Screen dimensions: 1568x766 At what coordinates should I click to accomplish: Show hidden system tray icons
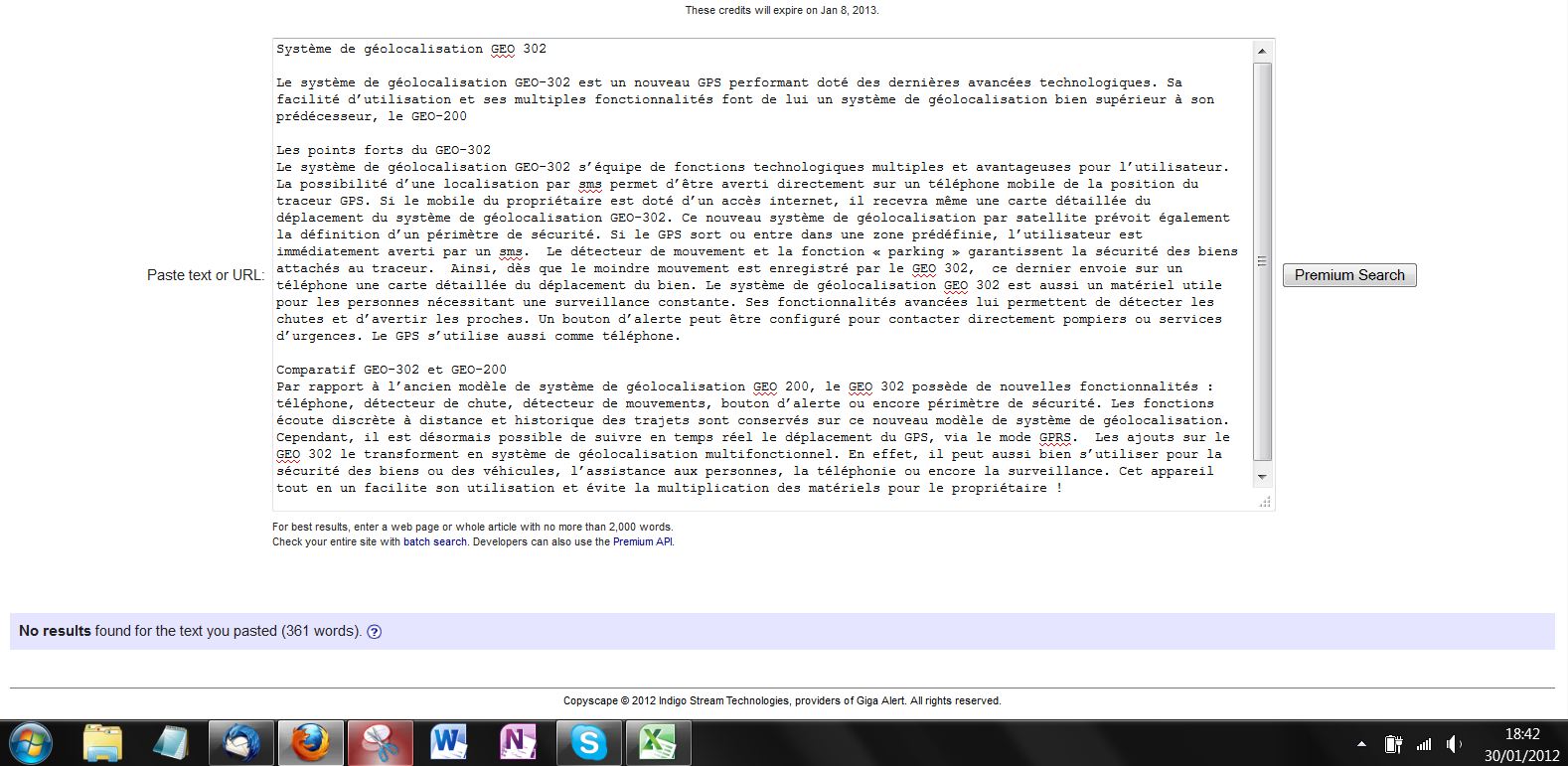[x=1361, y=744]
